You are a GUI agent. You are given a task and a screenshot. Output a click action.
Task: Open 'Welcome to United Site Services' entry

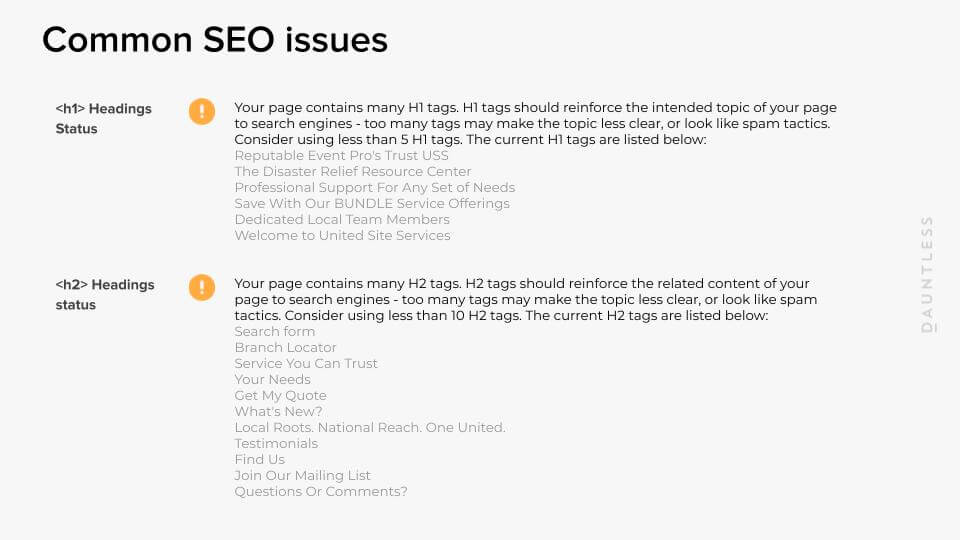342,236
